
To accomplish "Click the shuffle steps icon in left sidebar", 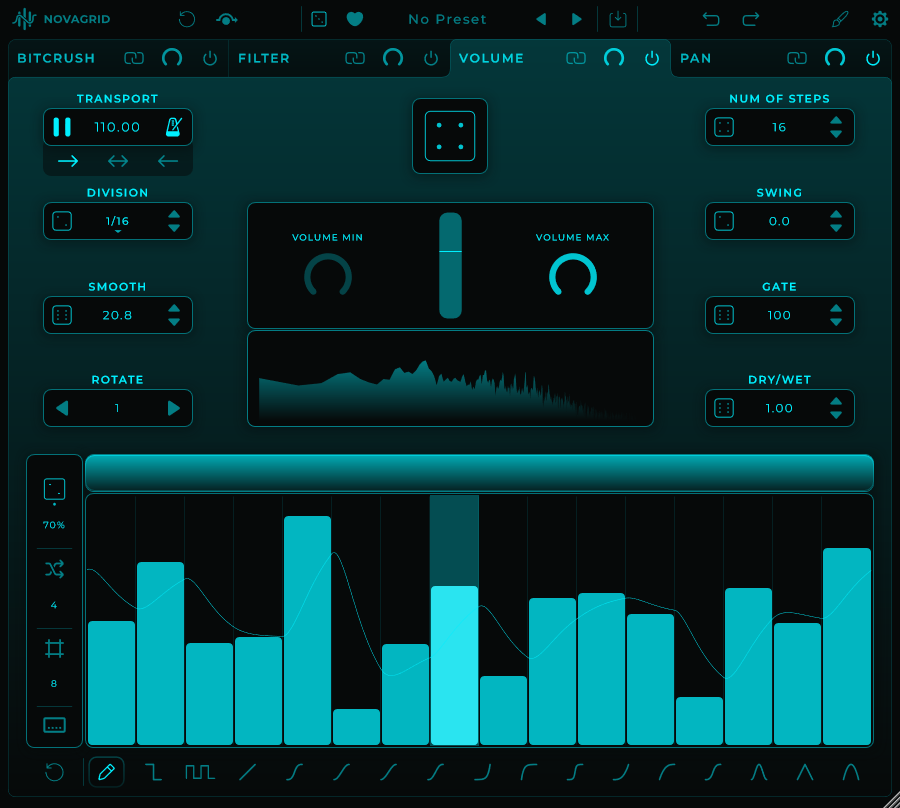I will [54, 569].
